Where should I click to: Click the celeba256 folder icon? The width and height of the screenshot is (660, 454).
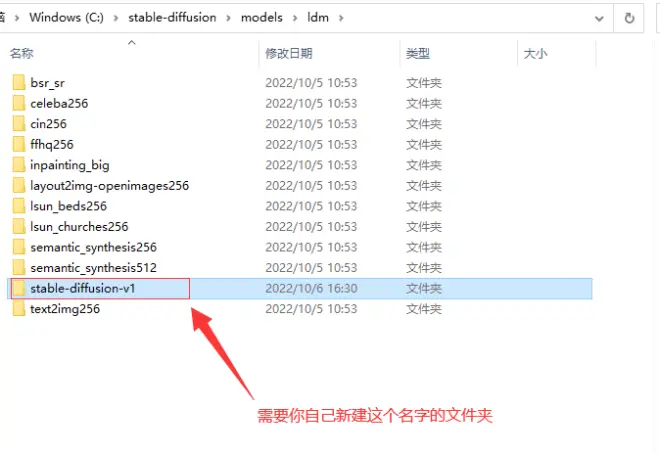(19, 103)
